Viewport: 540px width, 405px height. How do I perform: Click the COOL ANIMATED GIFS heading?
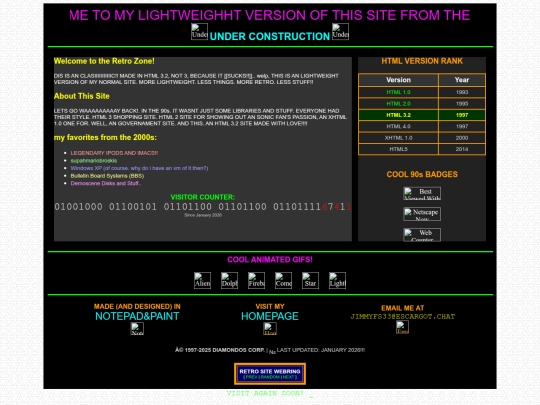click(x=270, y=260)
